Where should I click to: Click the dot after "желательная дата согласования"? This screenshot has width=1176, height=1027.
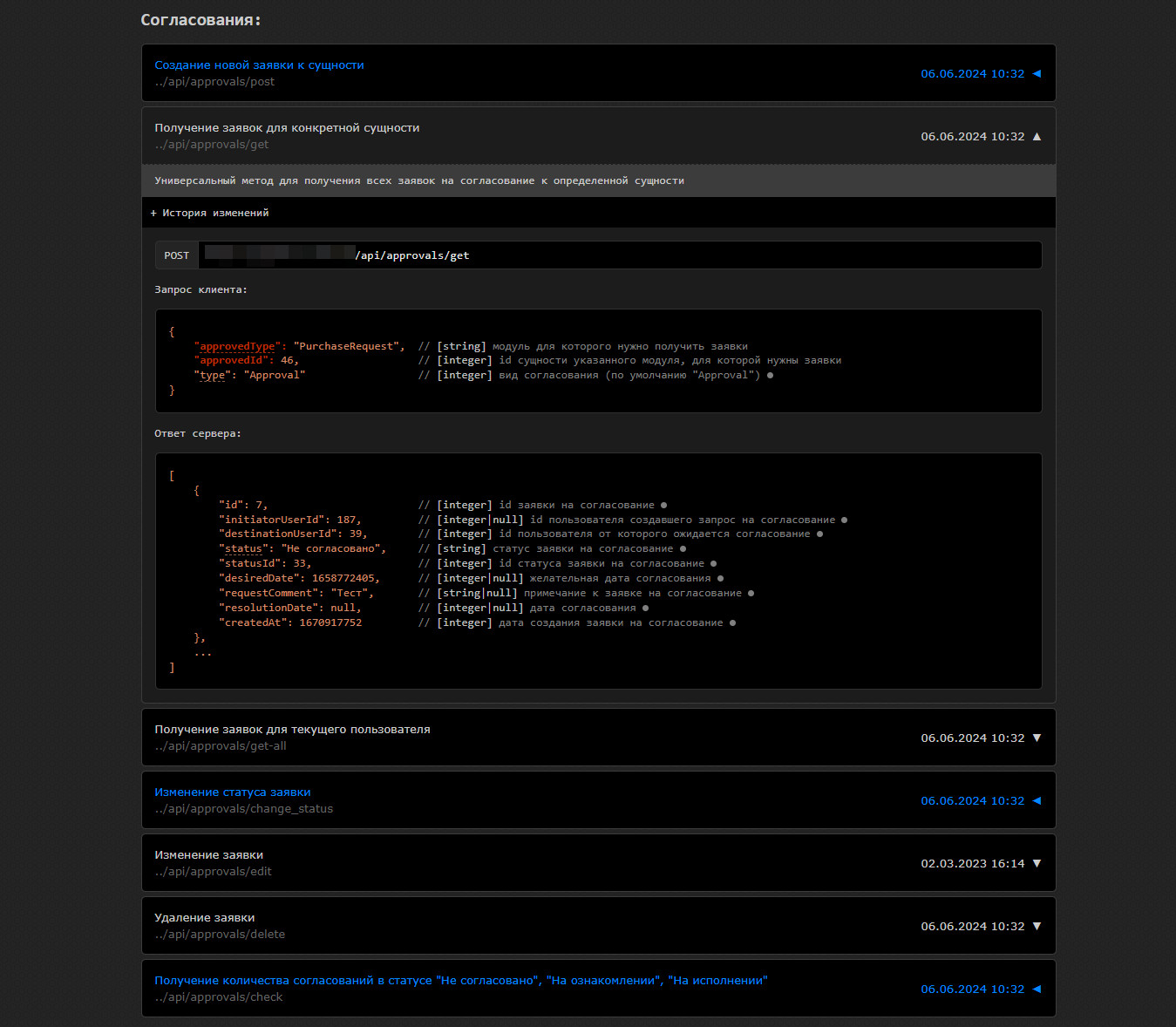(721, 579)
